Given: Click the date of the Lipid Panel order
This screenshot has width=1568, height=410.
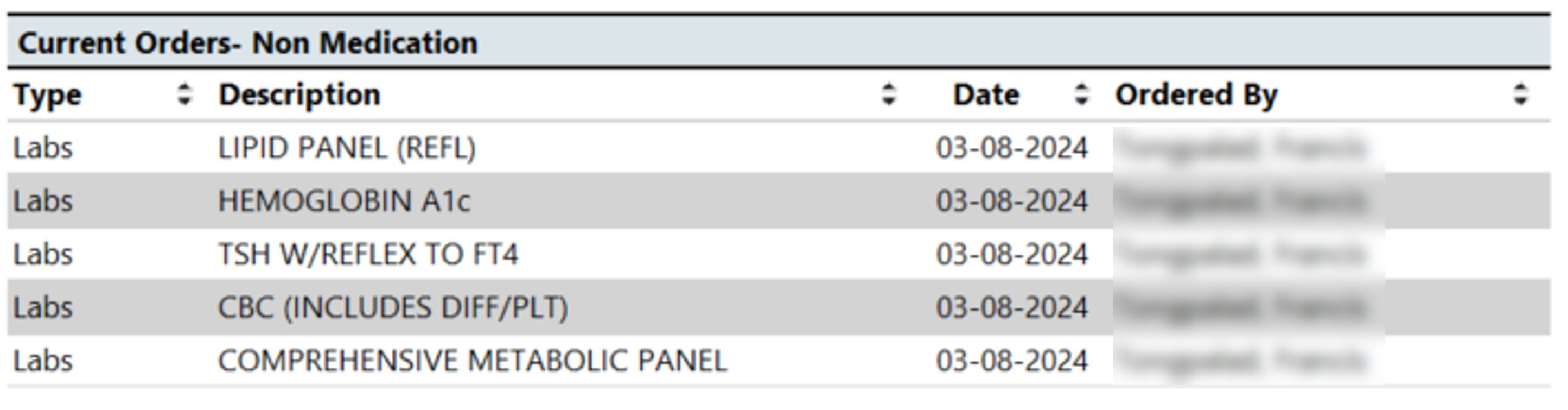Looking at the screenshot, I should point(1012,148).
